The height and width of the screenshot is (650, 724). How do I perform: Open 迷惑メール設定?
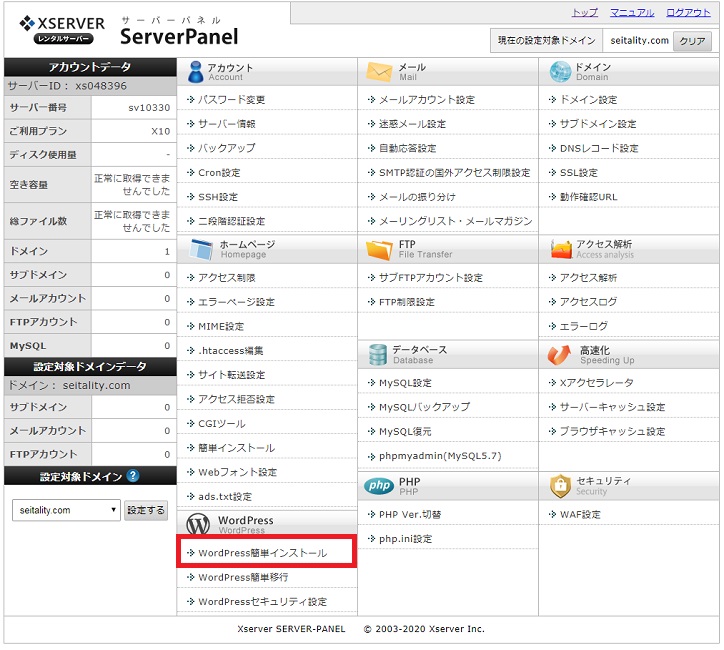[412, 124]
